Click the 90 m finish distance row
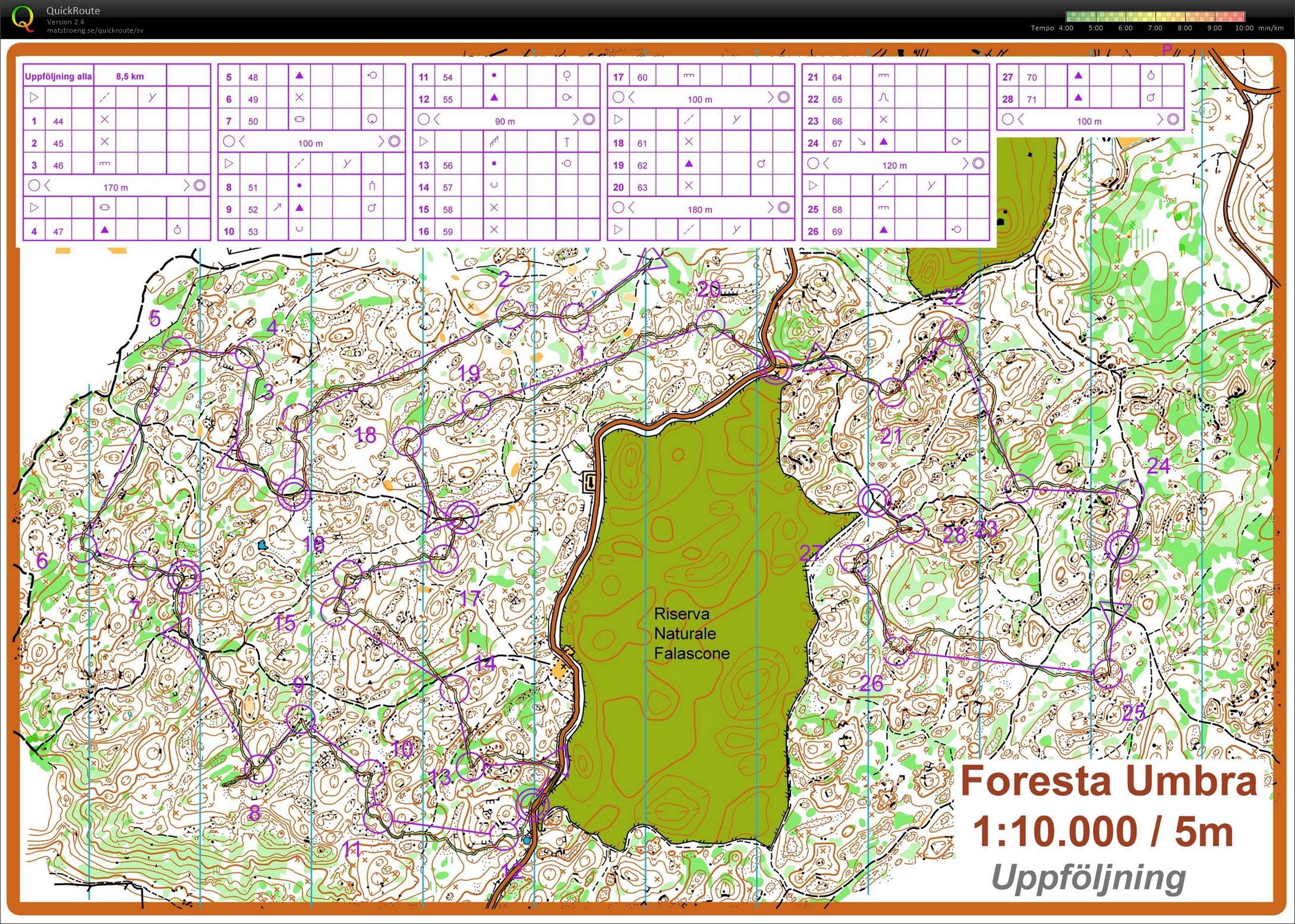 (506, 121)
